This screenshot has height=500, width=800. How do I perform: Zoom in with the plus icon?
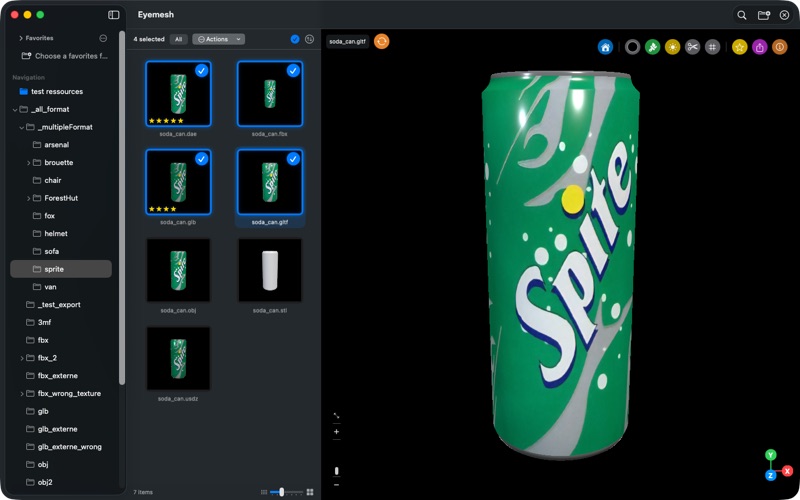tap(336, 432)
